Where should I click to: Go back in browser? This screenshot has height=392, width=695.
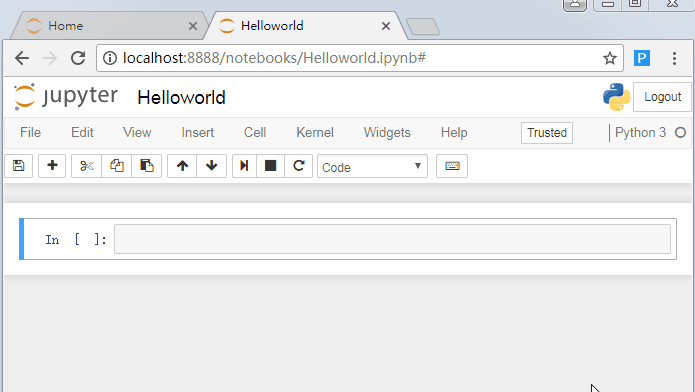point(22,58)
